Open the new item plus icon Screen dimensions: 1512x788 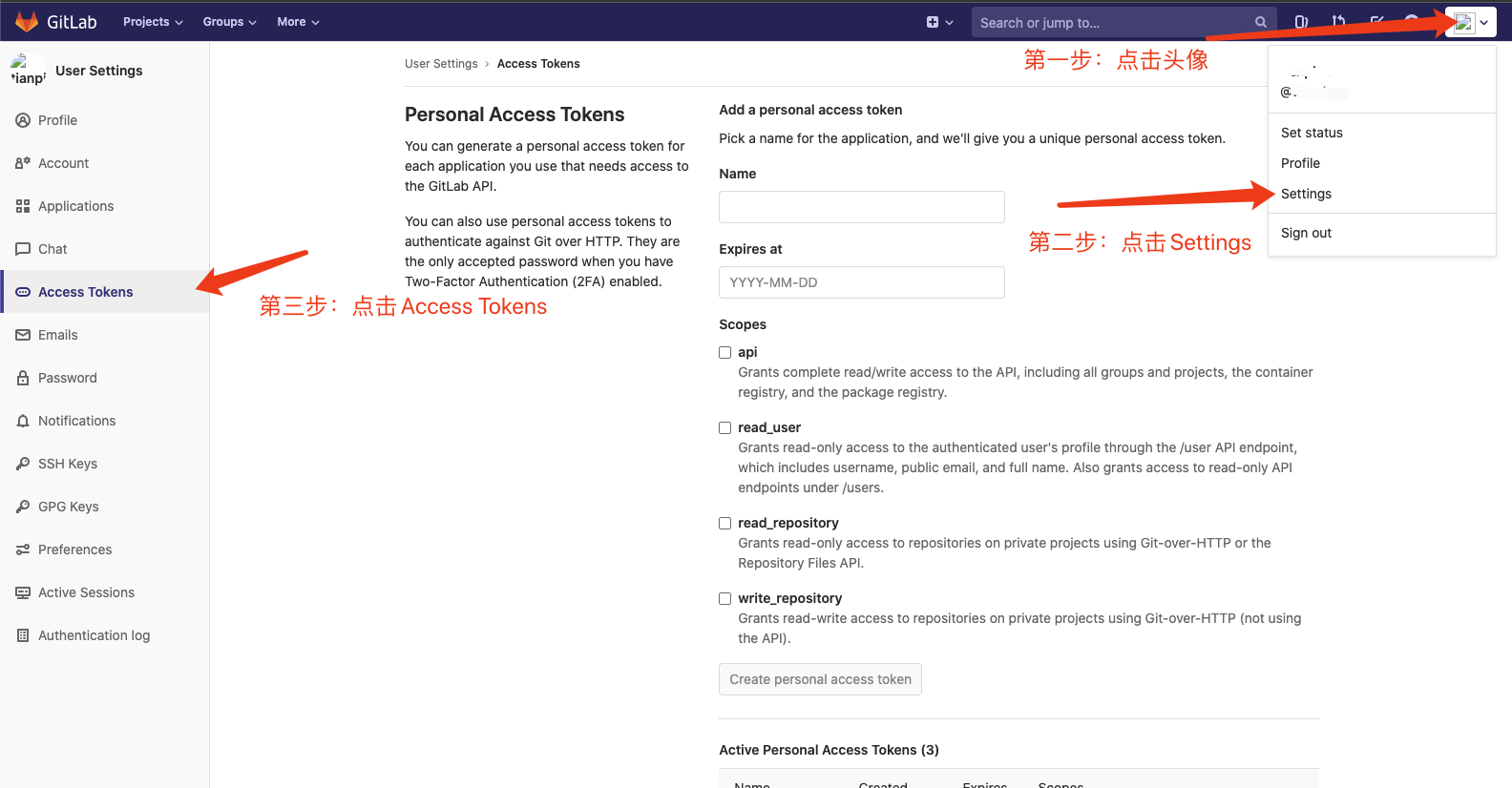pyautogui.click(x=933, y=22)
